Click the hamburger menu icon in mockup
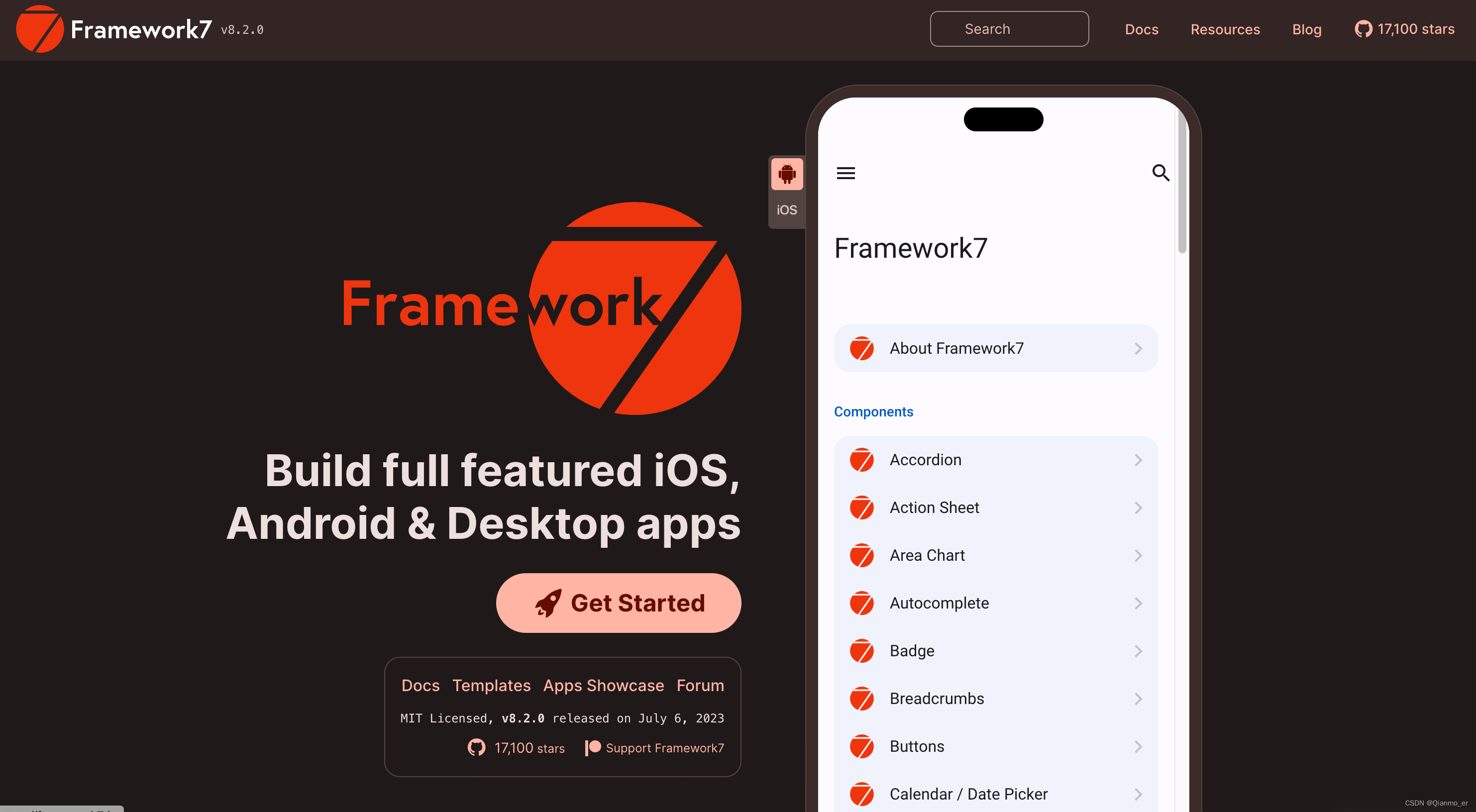The width and height of the screenshot is (1476, 812). pos(846,173)
